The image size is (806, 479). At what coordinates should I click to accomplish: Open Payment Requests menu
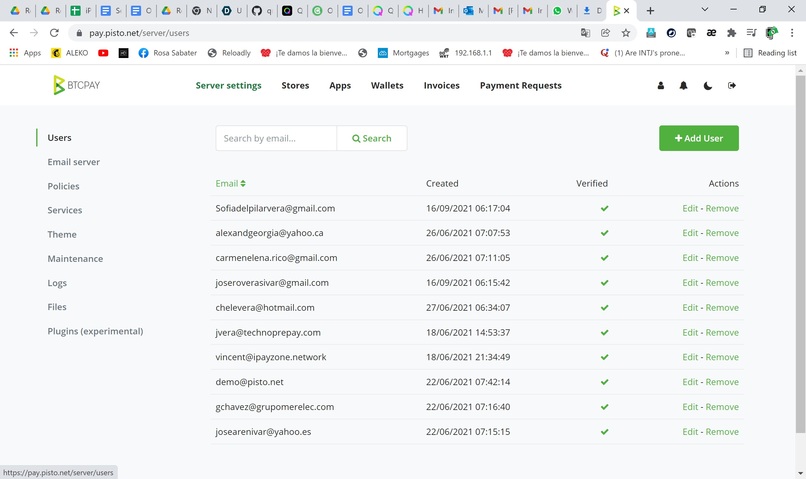[521, 85]
